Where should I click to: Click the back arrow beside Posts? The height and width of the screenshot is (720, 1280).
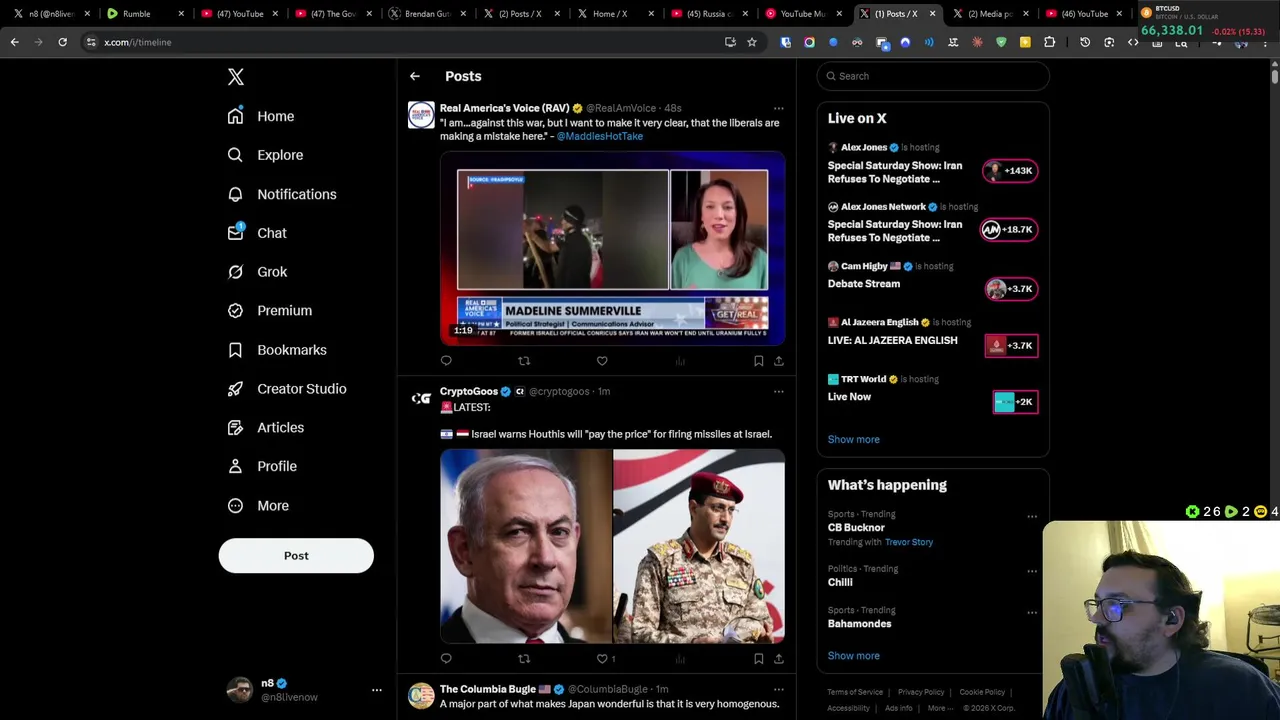tap(415, 76)
